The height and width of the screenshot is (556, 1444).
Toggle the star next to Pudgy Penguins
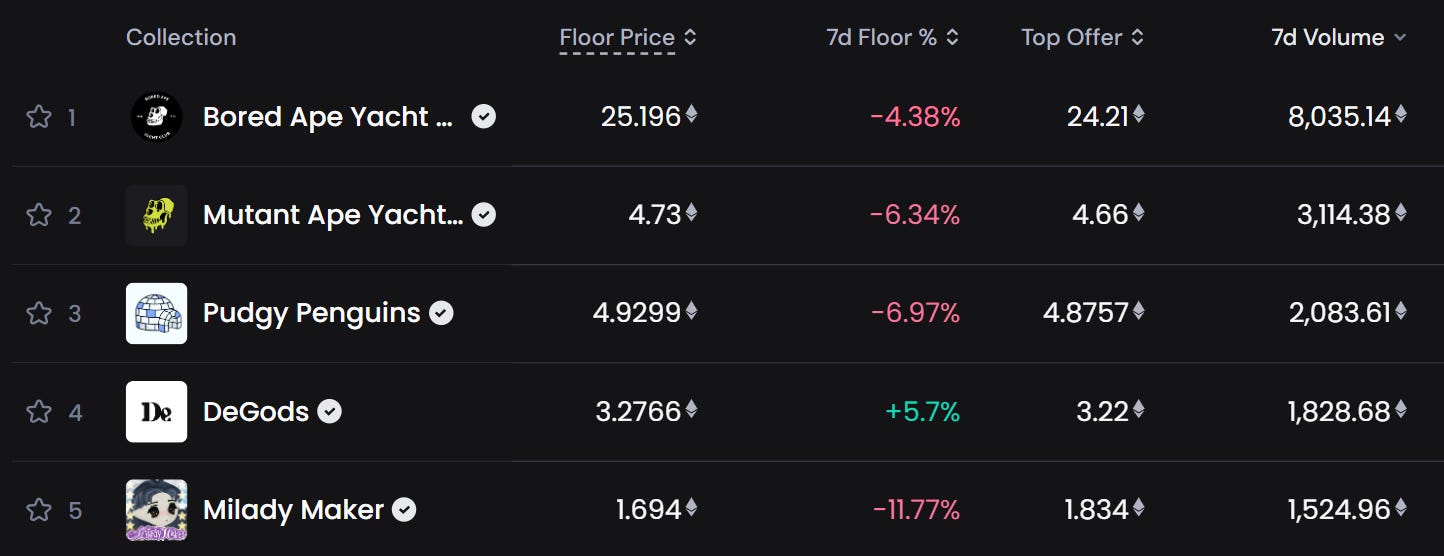point(38,313)
